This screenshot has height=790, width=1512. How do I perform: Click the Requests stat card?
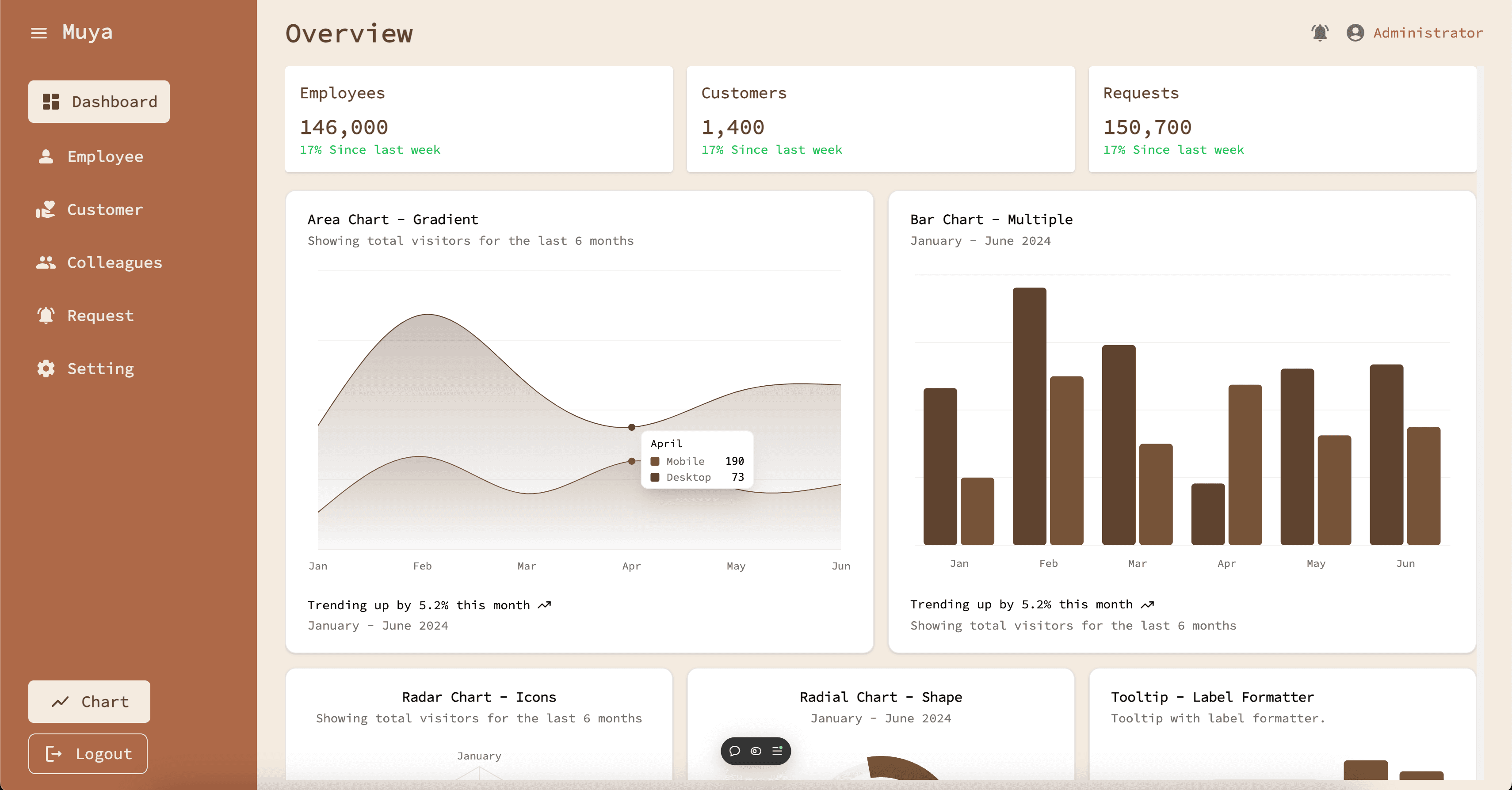click(1283, 119)
